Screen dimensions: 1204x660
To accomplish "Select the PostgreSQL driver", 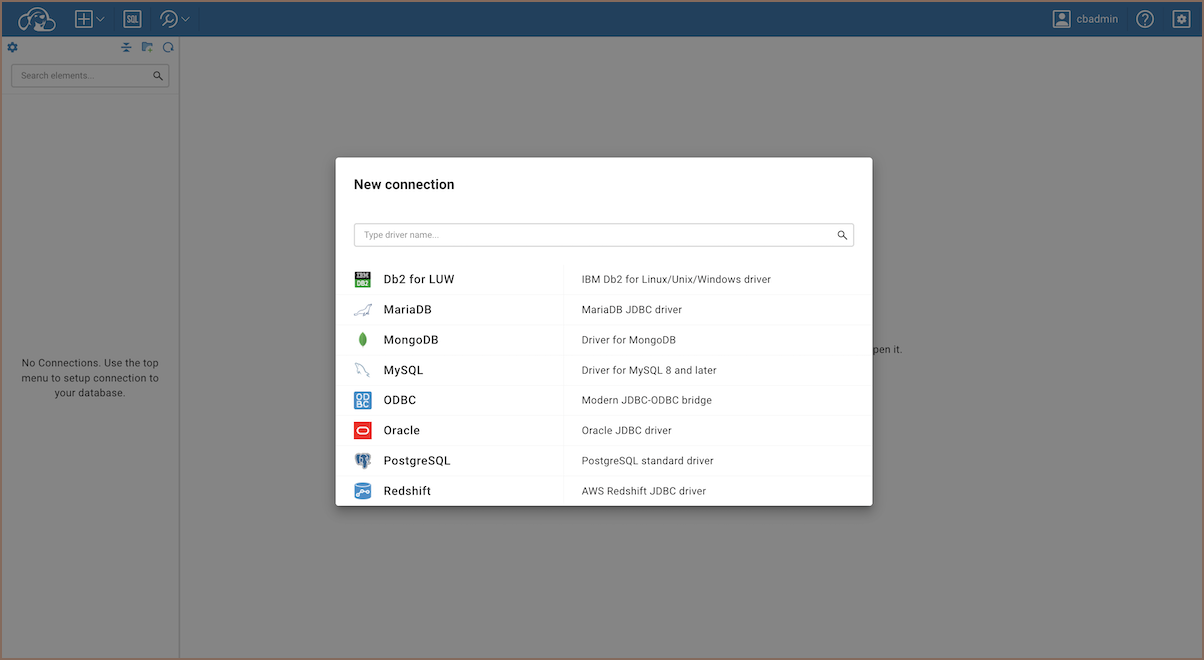I will click(x=417, y=461).
